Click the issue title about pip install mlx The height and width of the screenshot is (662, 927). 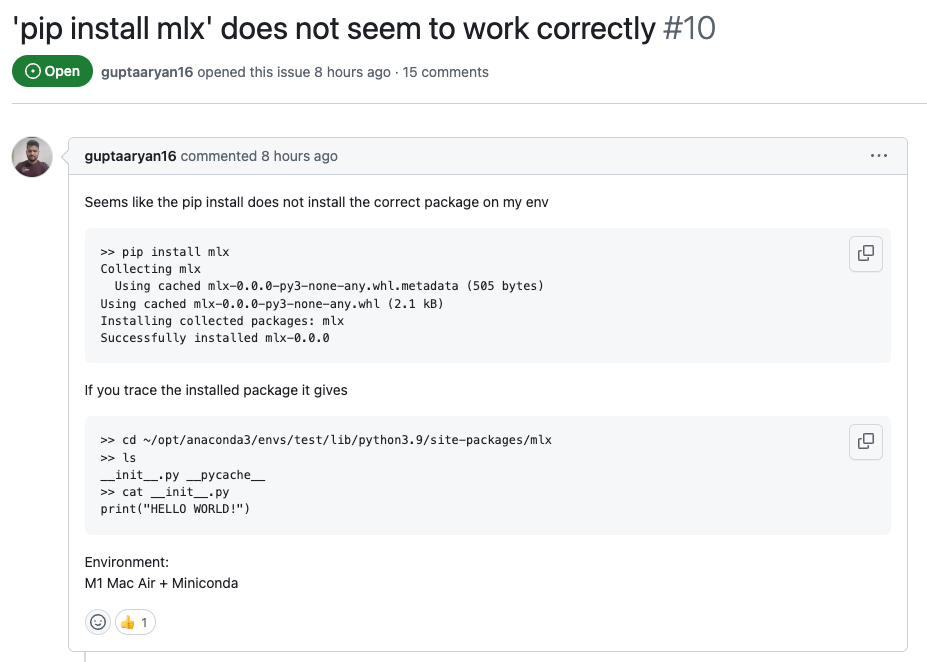(334, 28)
